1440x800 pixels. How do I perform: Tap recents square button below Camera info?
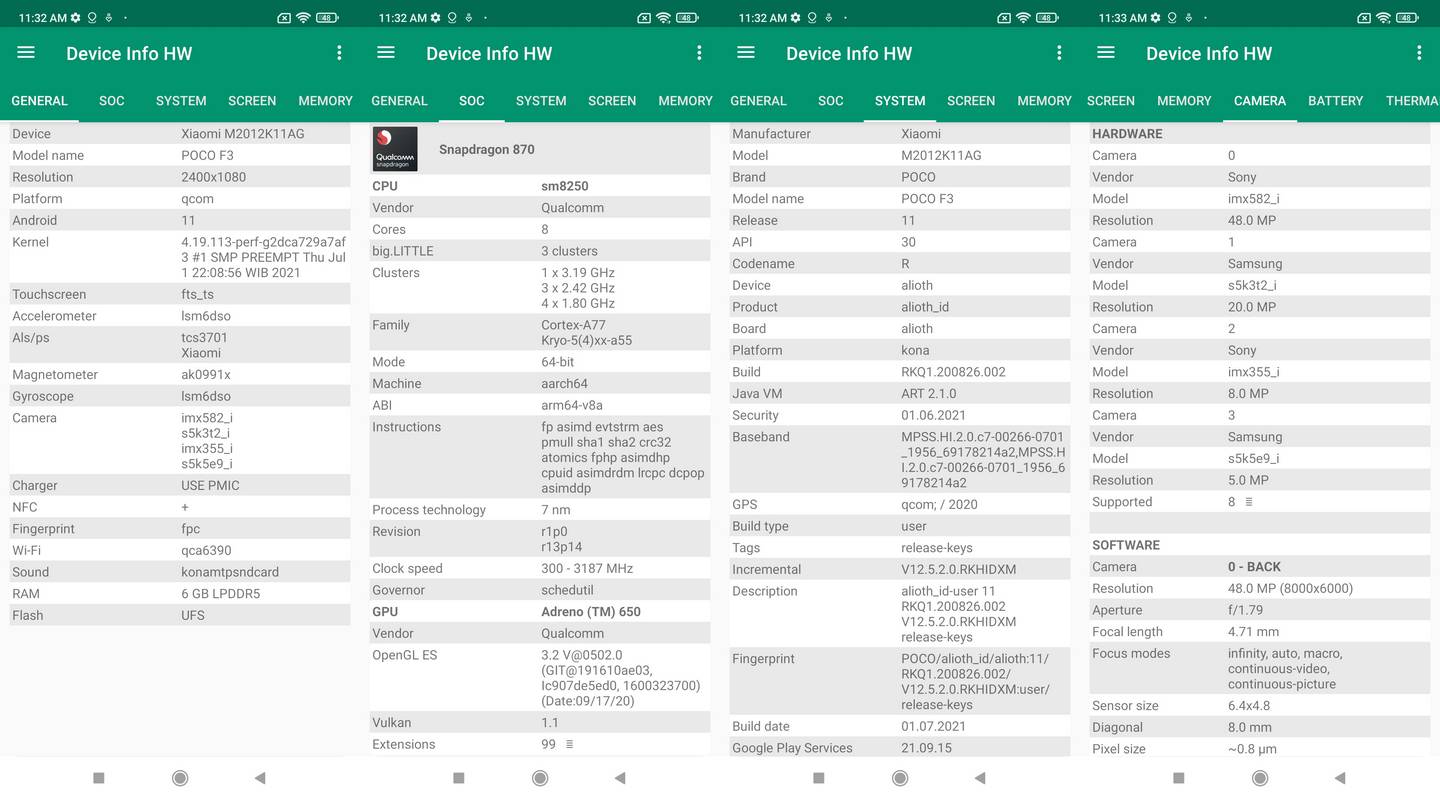click(1179, 778)
